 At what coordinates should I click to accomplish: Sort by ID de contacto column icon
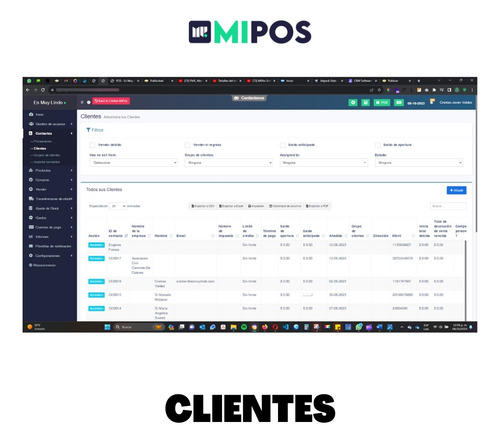126,236
